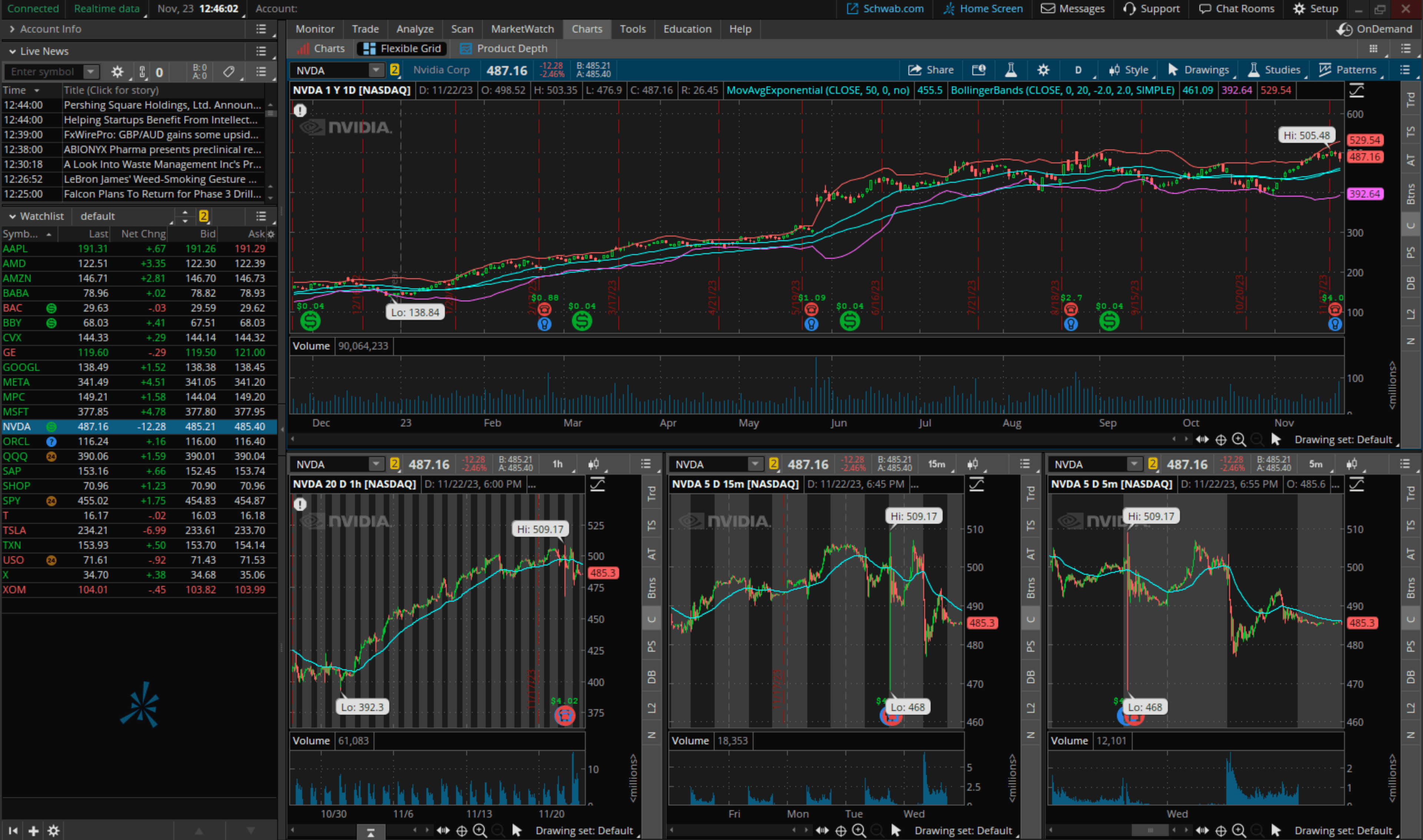Click the flask Edit Studies icon
This screenshot has width=1423, height=840.
[x=1010, y=70]
